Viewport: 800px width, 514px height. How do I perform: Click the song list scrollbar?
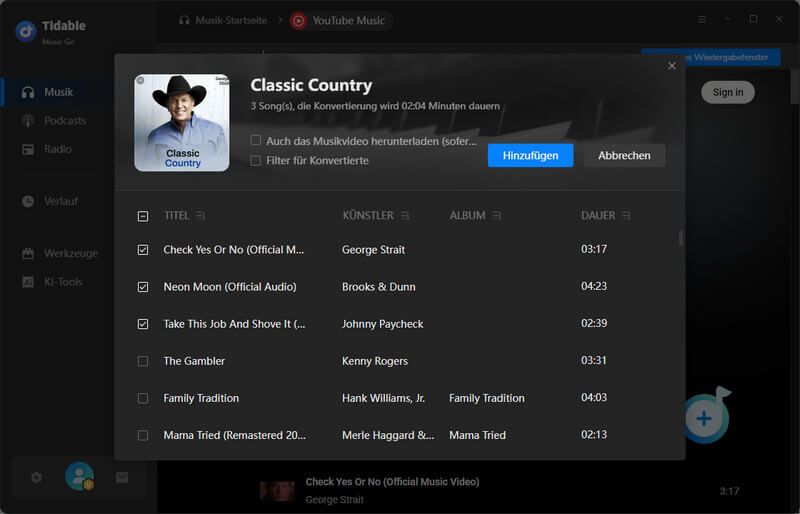pos(681,238)
